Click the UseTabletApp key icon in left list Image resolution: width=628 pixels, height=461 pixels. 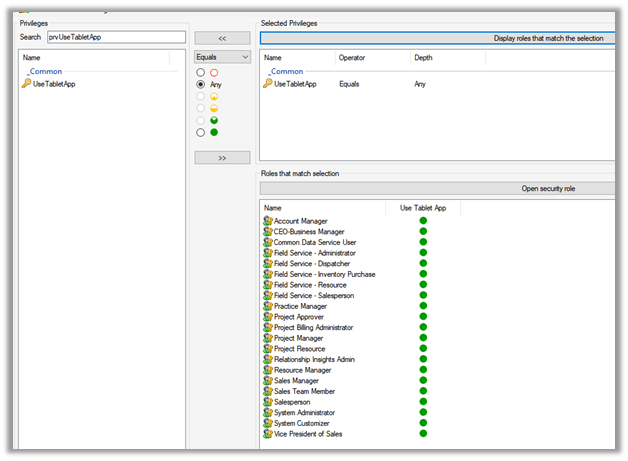click(26, 84)
